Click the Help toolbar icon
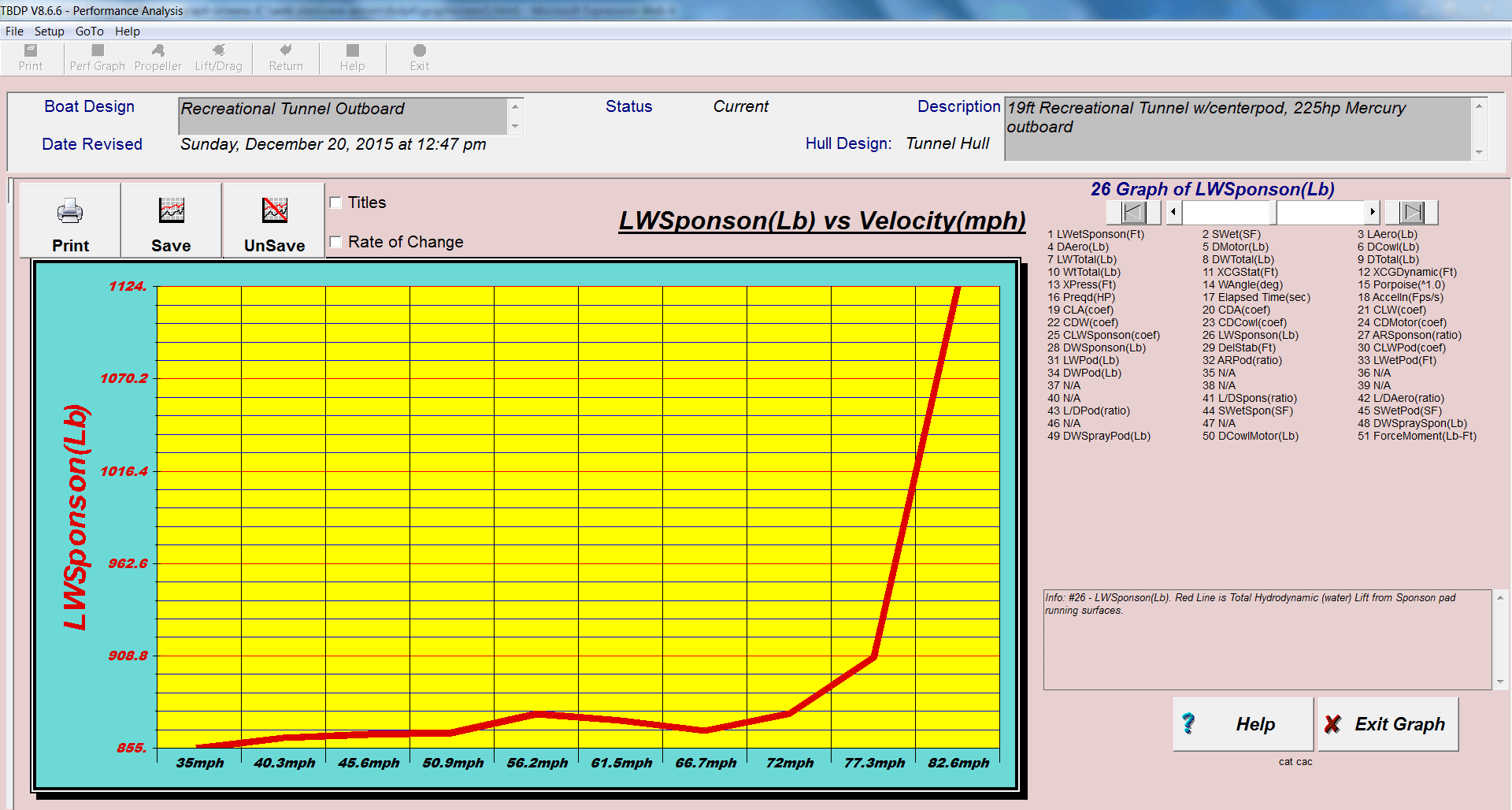This screenshot has width=1512, height=810. 352,58
